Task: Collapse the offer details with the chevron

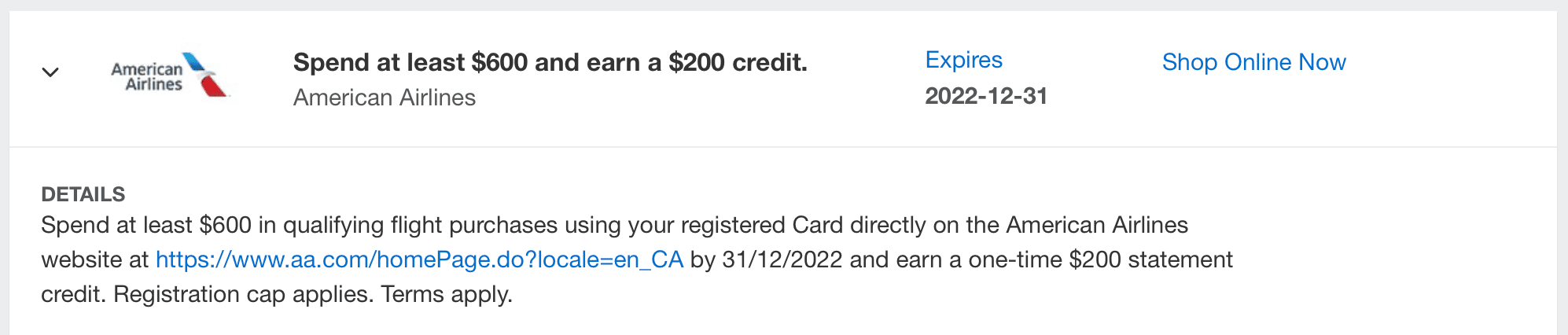Action: tap(50, 72)
